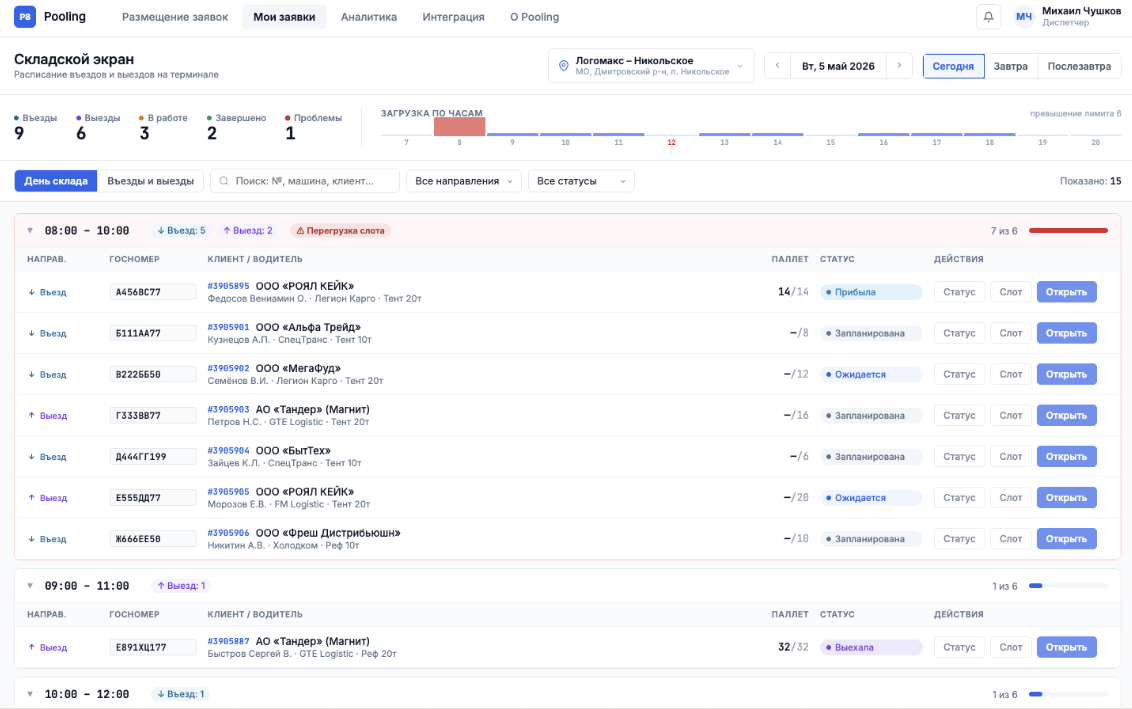This screenshot has height=709, width=1132.
Task: Click Выезд: 2 badge in 08:00 slot
Action: (x=248, y=231)
